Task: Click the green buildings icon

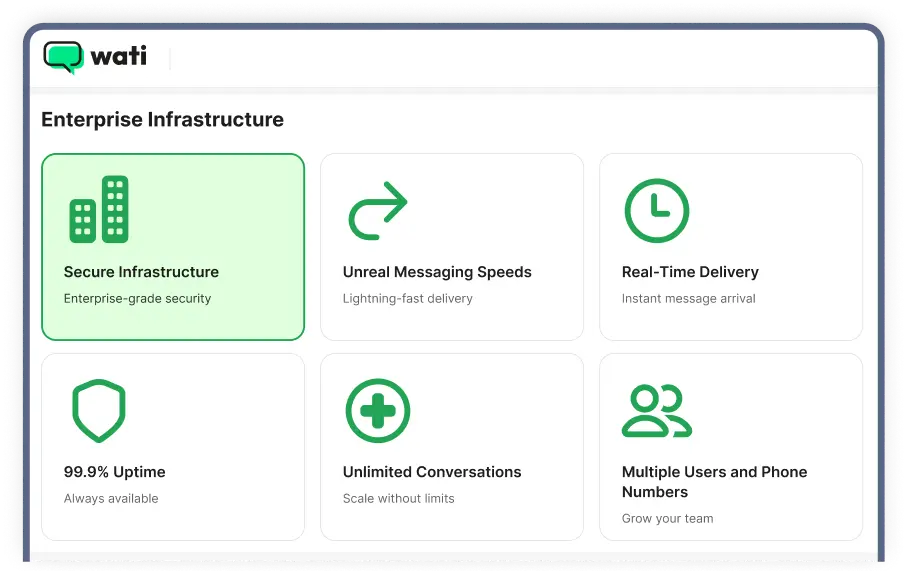Action: pos(98,209)
